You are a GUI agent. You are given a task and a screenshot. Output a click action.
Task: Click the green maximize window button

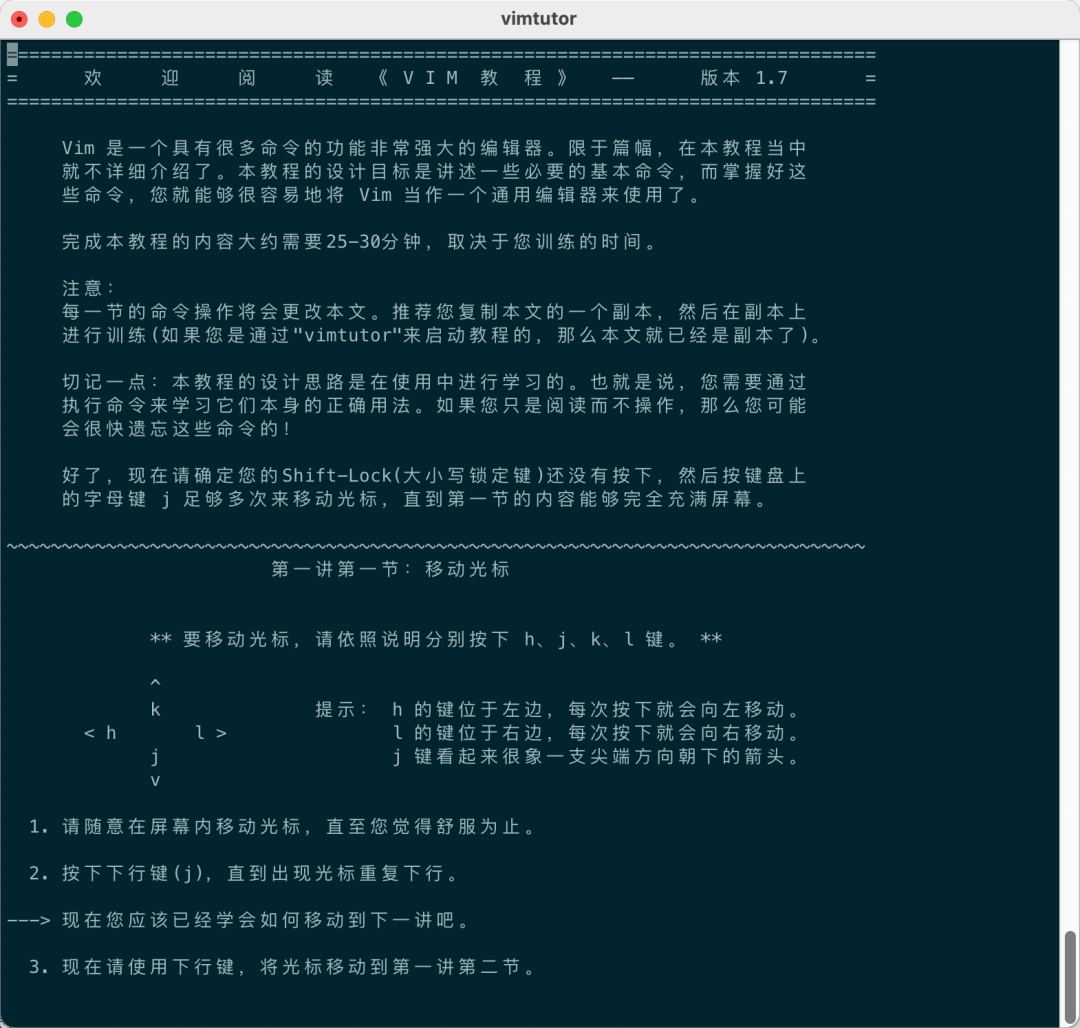pos(74,19)
